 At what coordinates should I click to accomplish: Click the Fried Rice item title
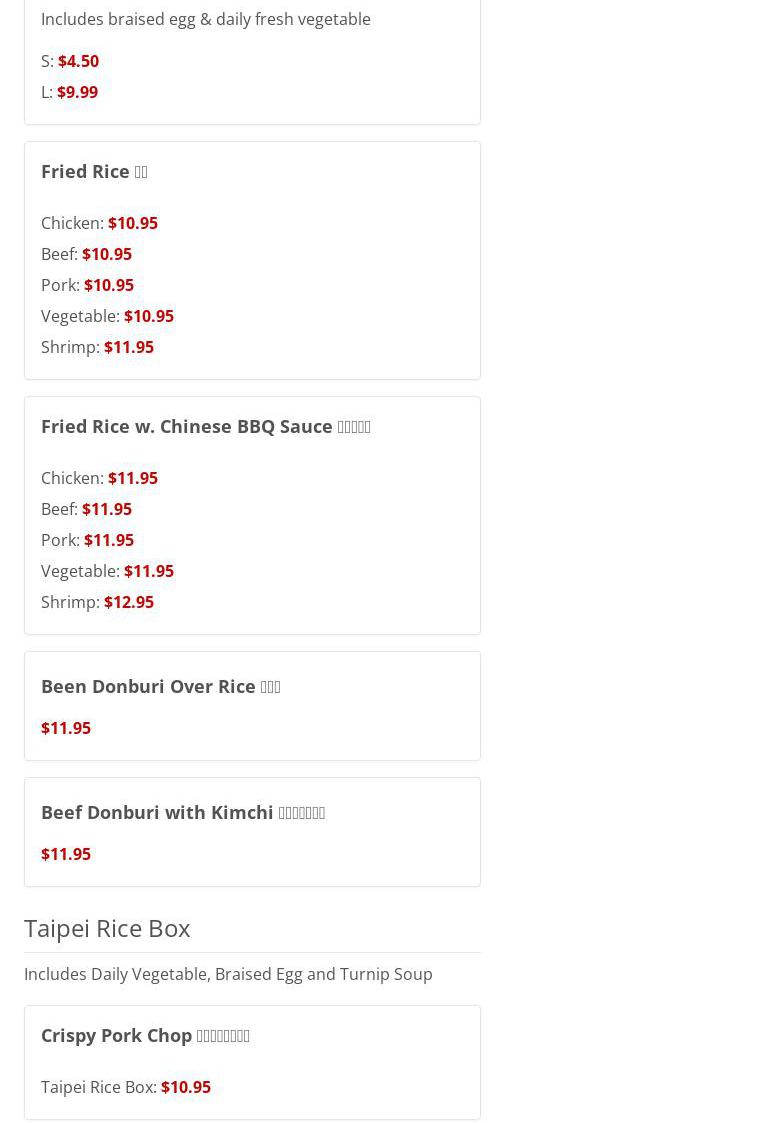click(94, 171)
